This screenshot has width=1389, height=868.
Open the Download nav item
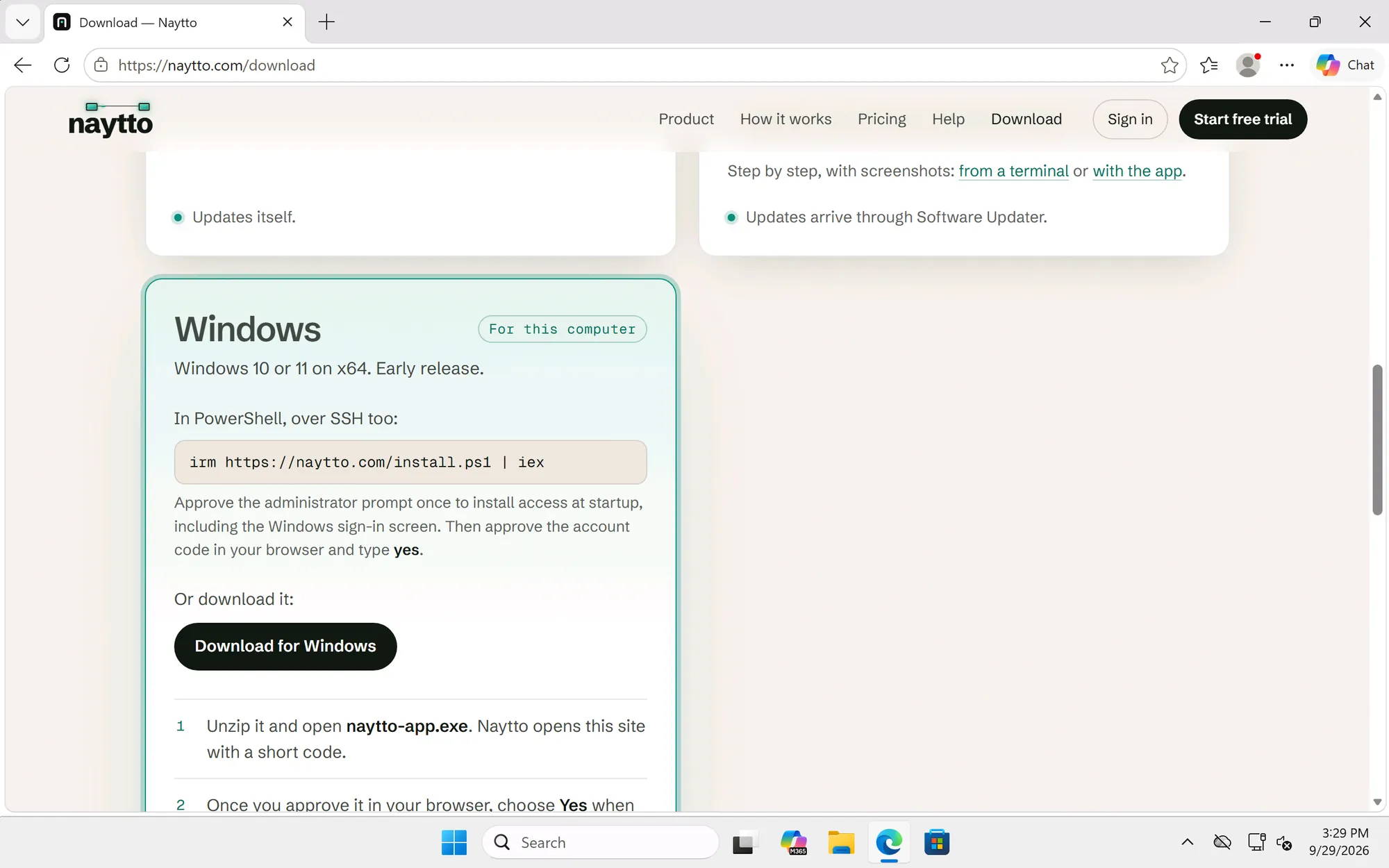tap(1026, 119)
